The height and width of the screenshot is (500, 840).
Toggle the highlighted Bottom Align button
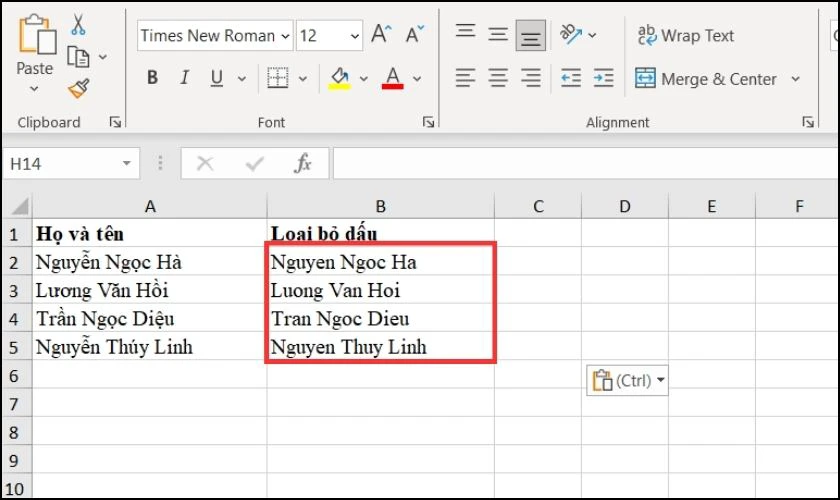tap(530, 36)
